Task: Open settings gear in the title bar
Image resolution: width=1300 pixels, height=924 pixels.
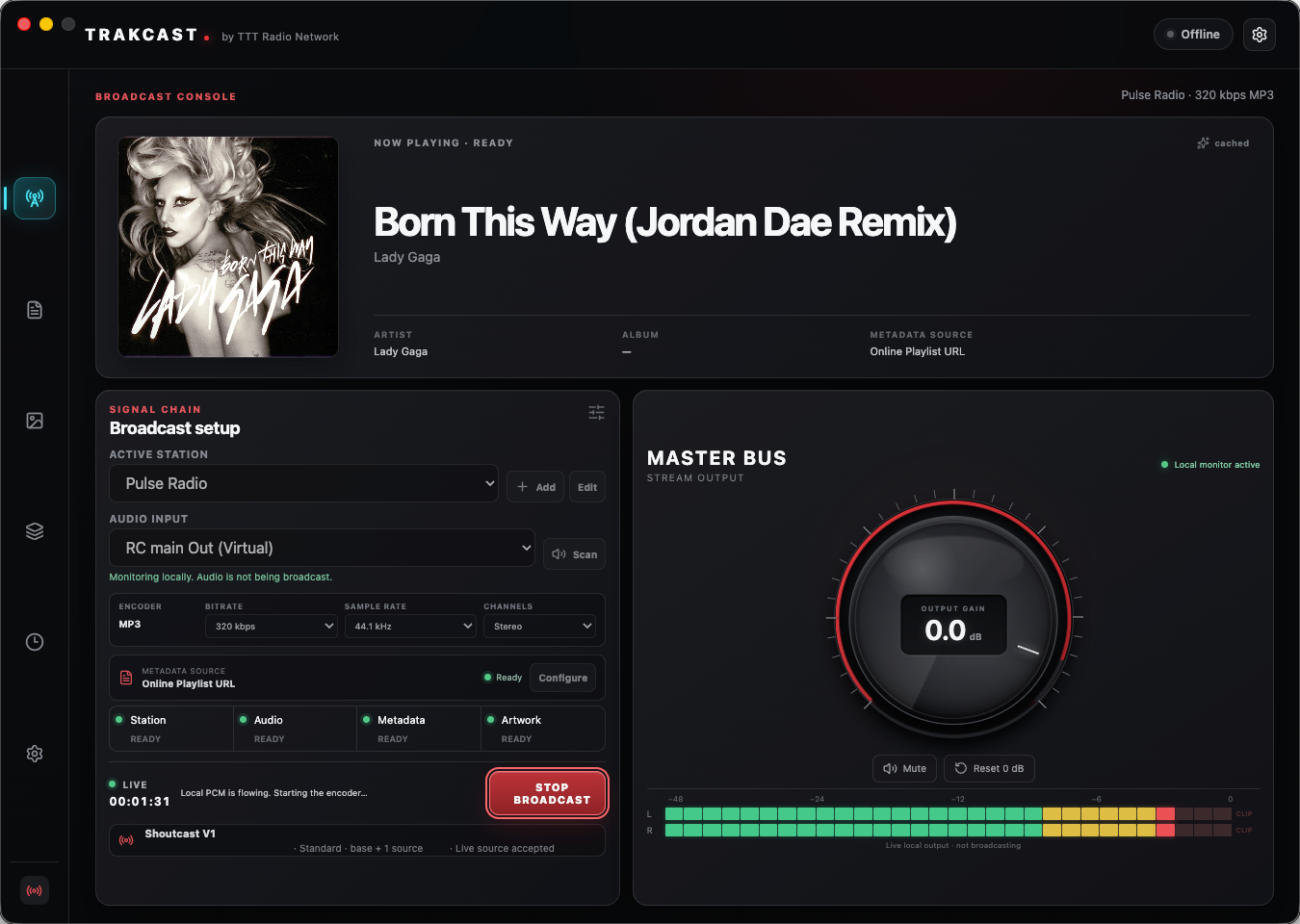Action: (1260, 35)
